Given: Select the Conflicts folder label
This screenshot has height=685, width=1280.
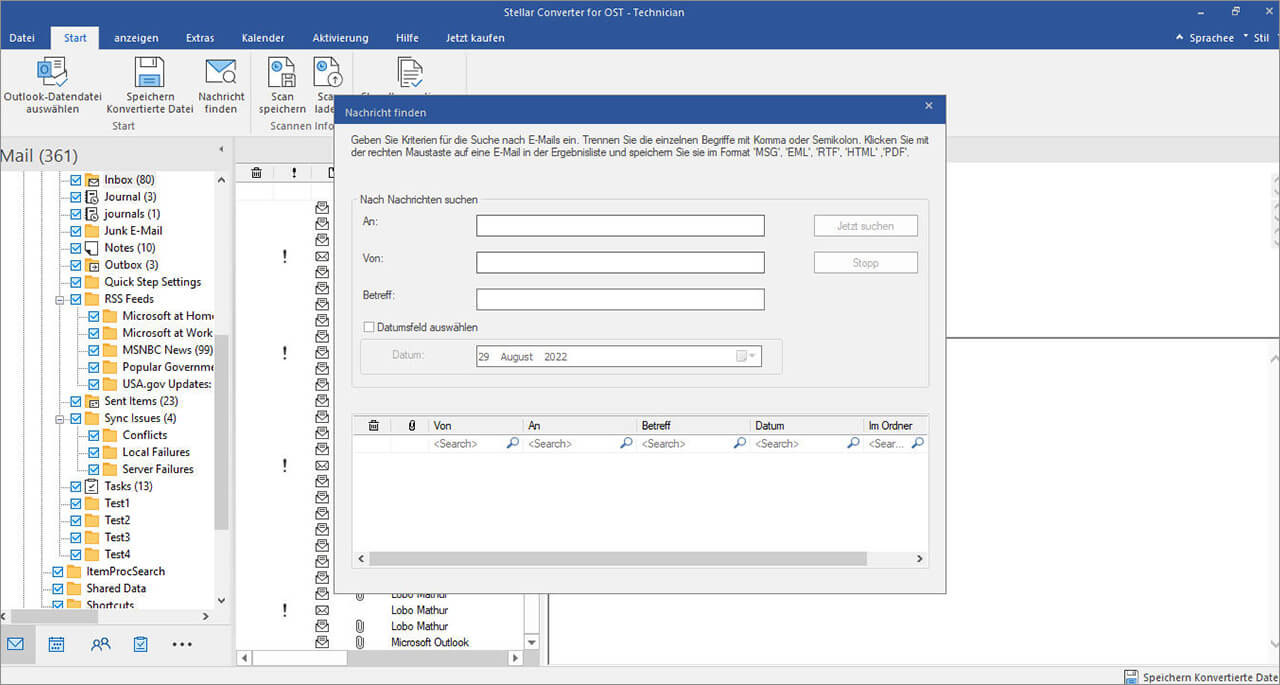Looking at the screenshot, I should pos(145,435).
